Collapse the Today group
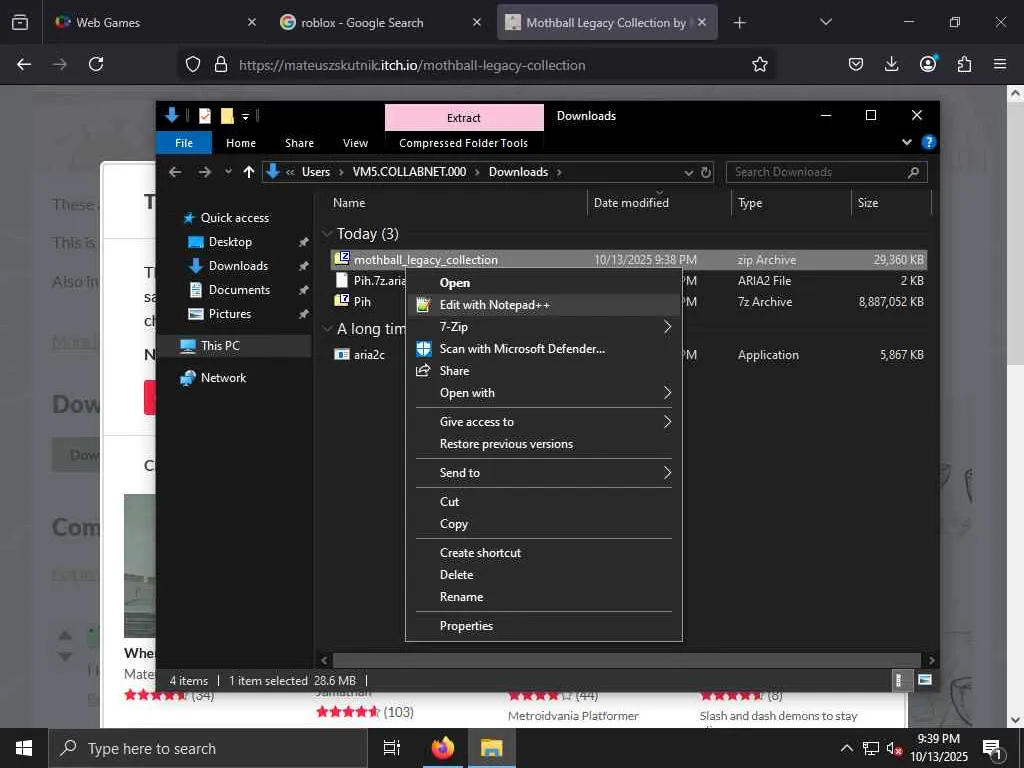This screenshot has width=1024, height=768. (x=327, y=234)
